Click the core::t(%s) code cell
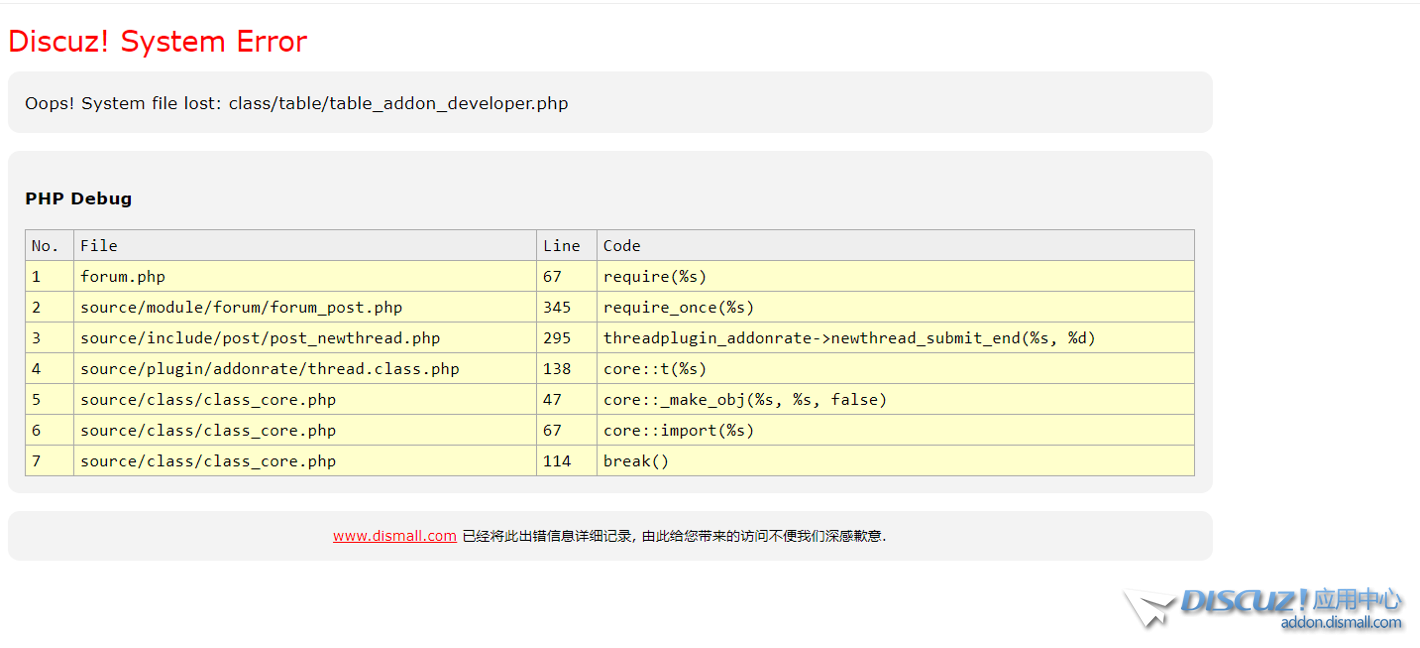 pos(654,369)
